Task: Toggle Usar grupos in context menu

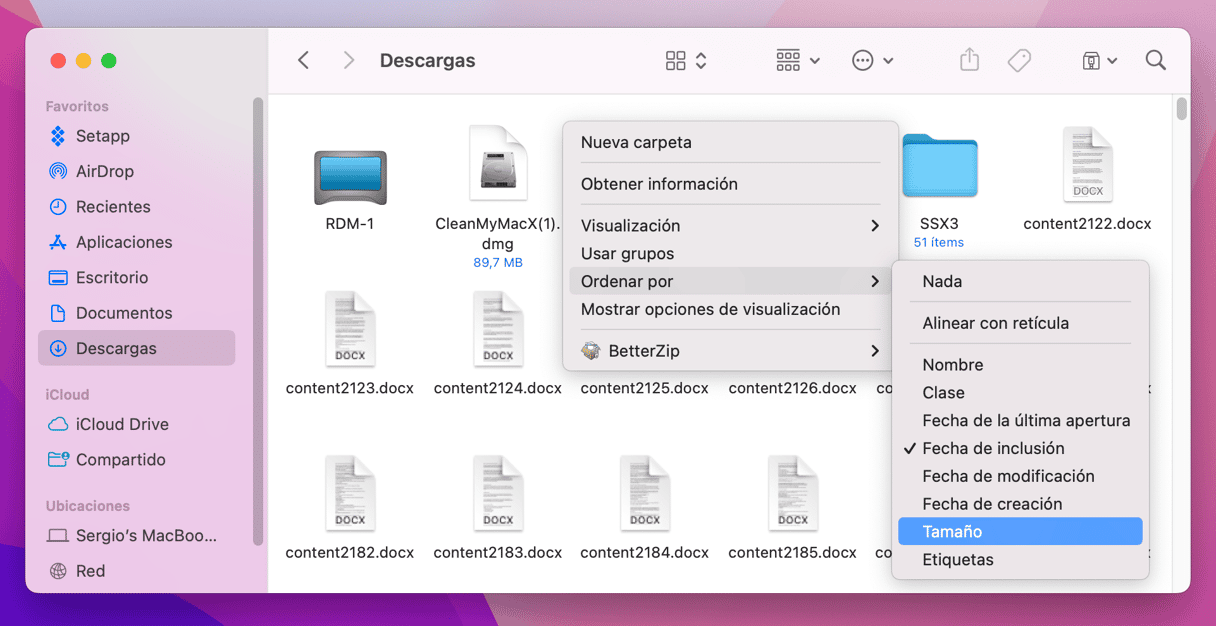Action: pyautogui.click(x=627, y=254)
